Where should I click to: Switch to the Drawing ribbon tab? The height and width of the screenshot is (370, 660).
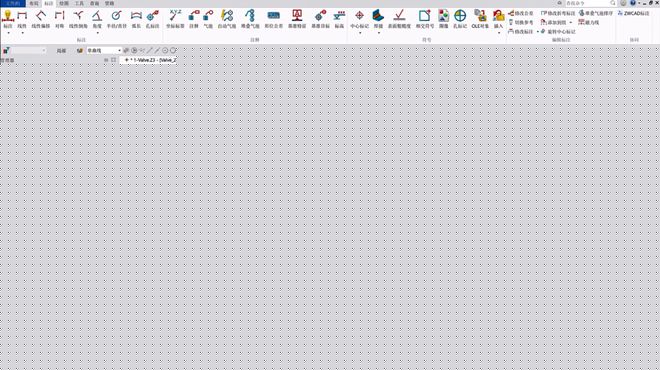(x=64, y=3)
